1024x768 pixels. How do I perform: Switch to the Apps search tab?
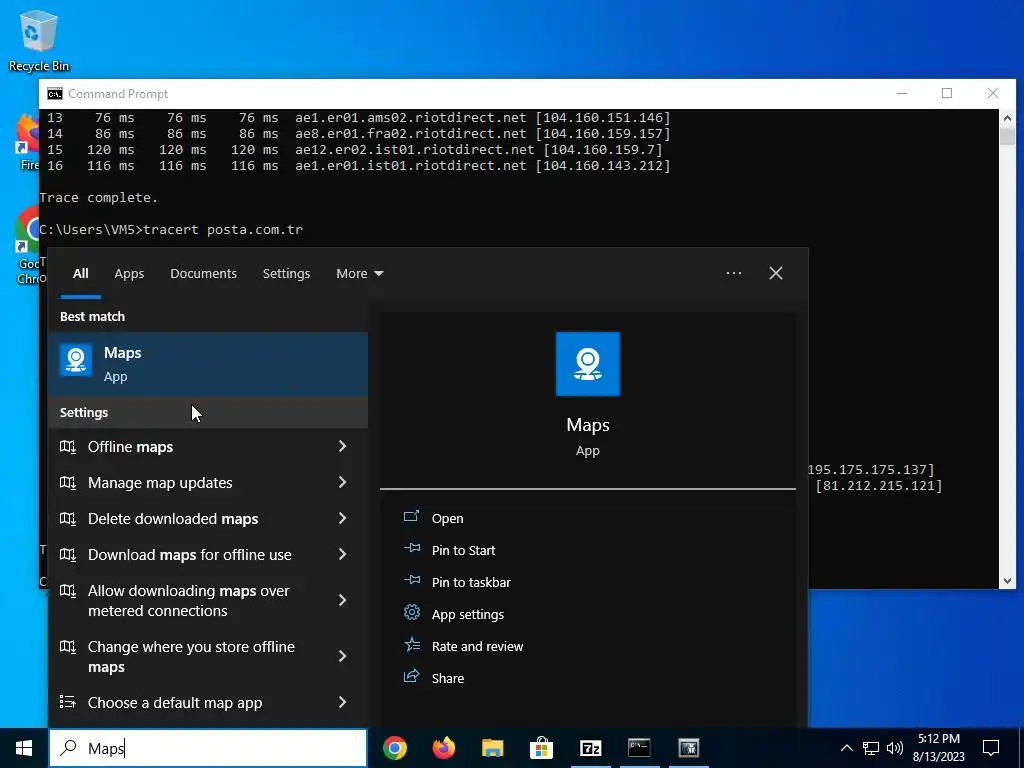[129, 274]
